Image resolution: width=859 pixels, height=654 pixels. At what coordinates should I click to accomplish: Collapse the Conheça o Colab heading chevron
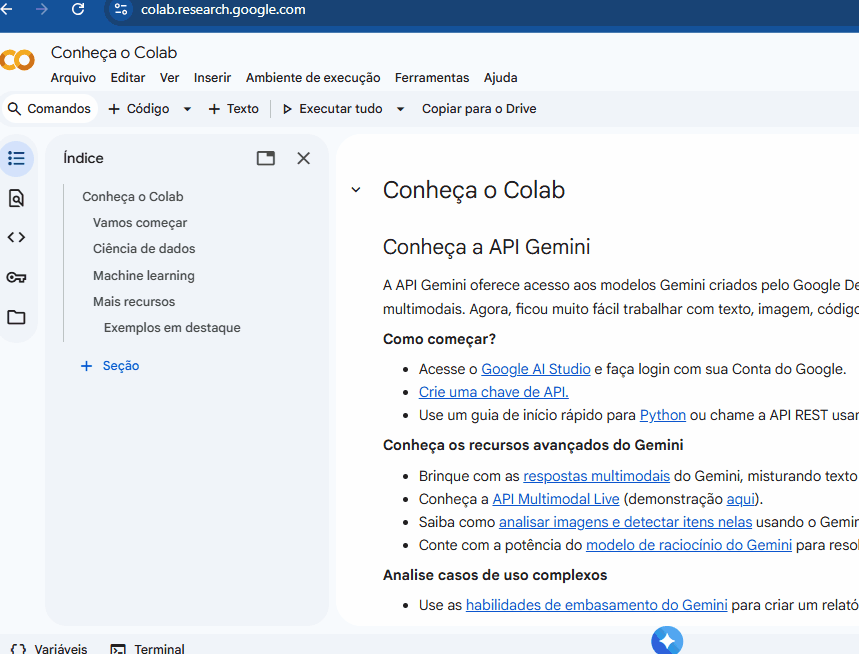coord(355,189)
